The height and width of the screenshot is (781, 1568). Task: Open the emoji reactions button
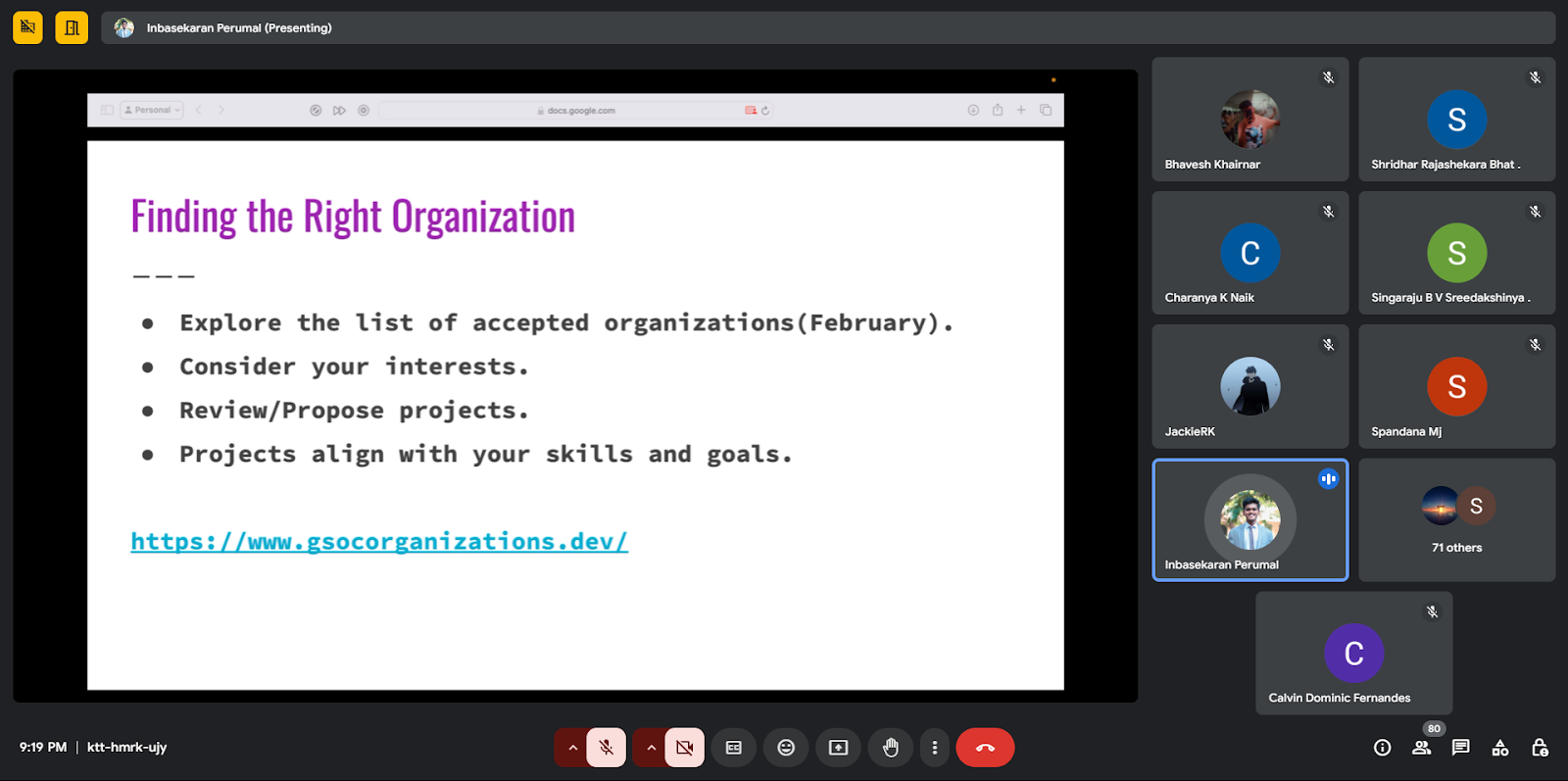tap(786, 748)
